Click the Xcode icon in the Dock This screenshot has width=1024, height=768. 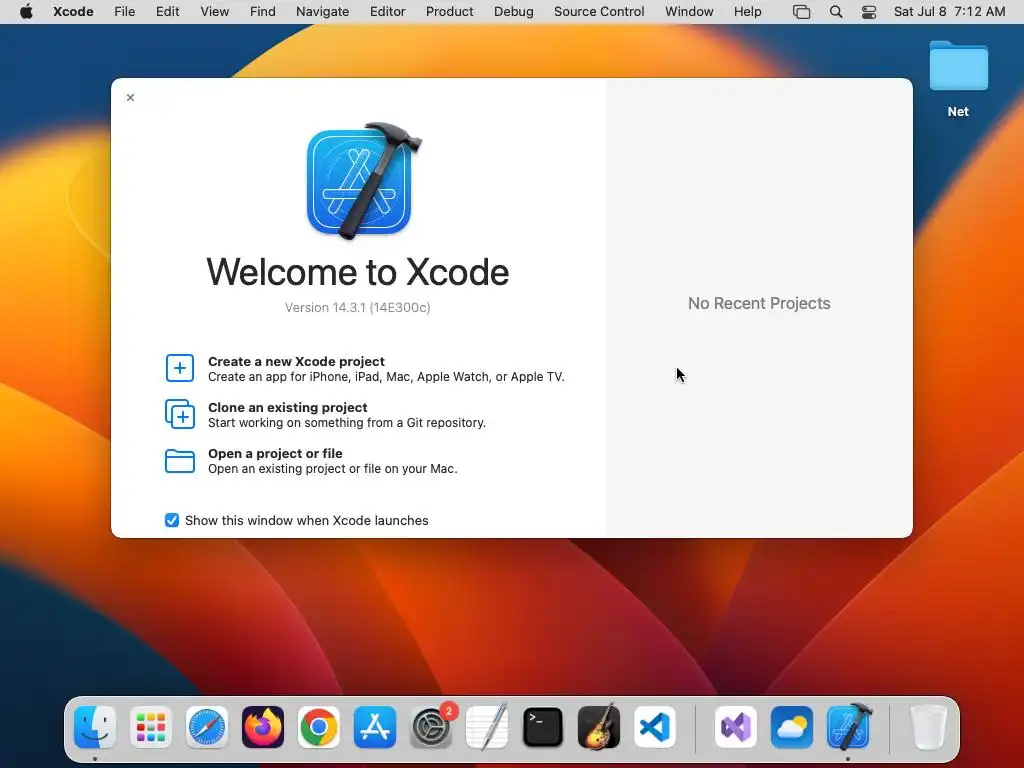tap(848, 727)
